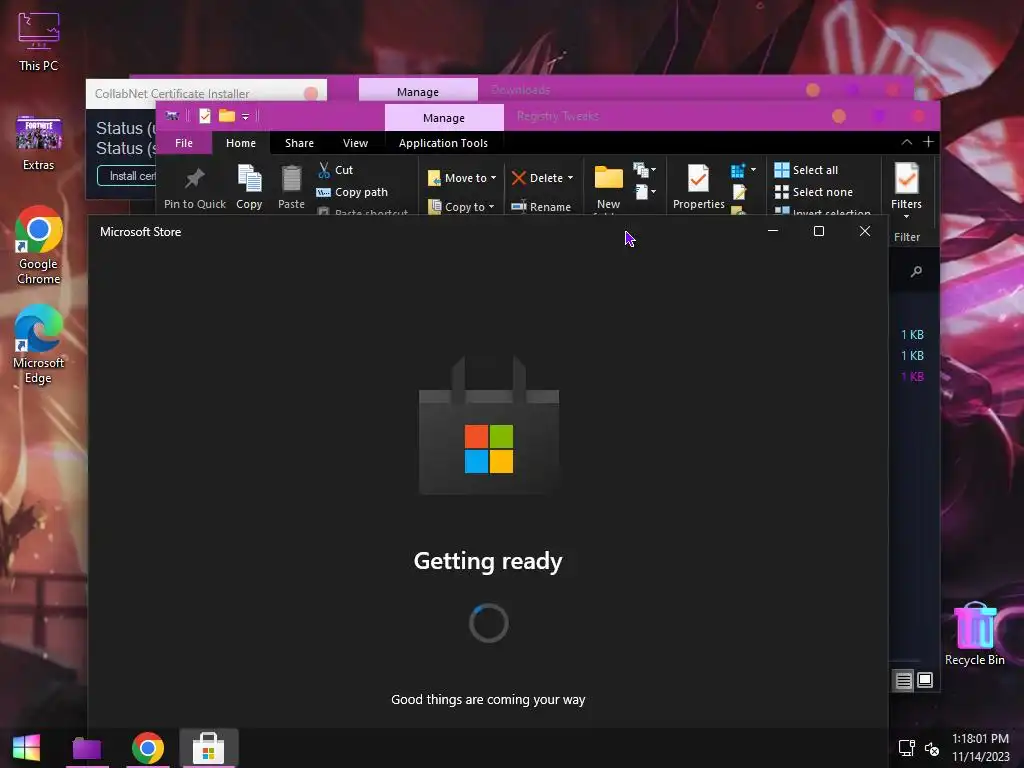1024x768 pixels.
Task: Select the This PC desktop icon
Action: point(39,42)
